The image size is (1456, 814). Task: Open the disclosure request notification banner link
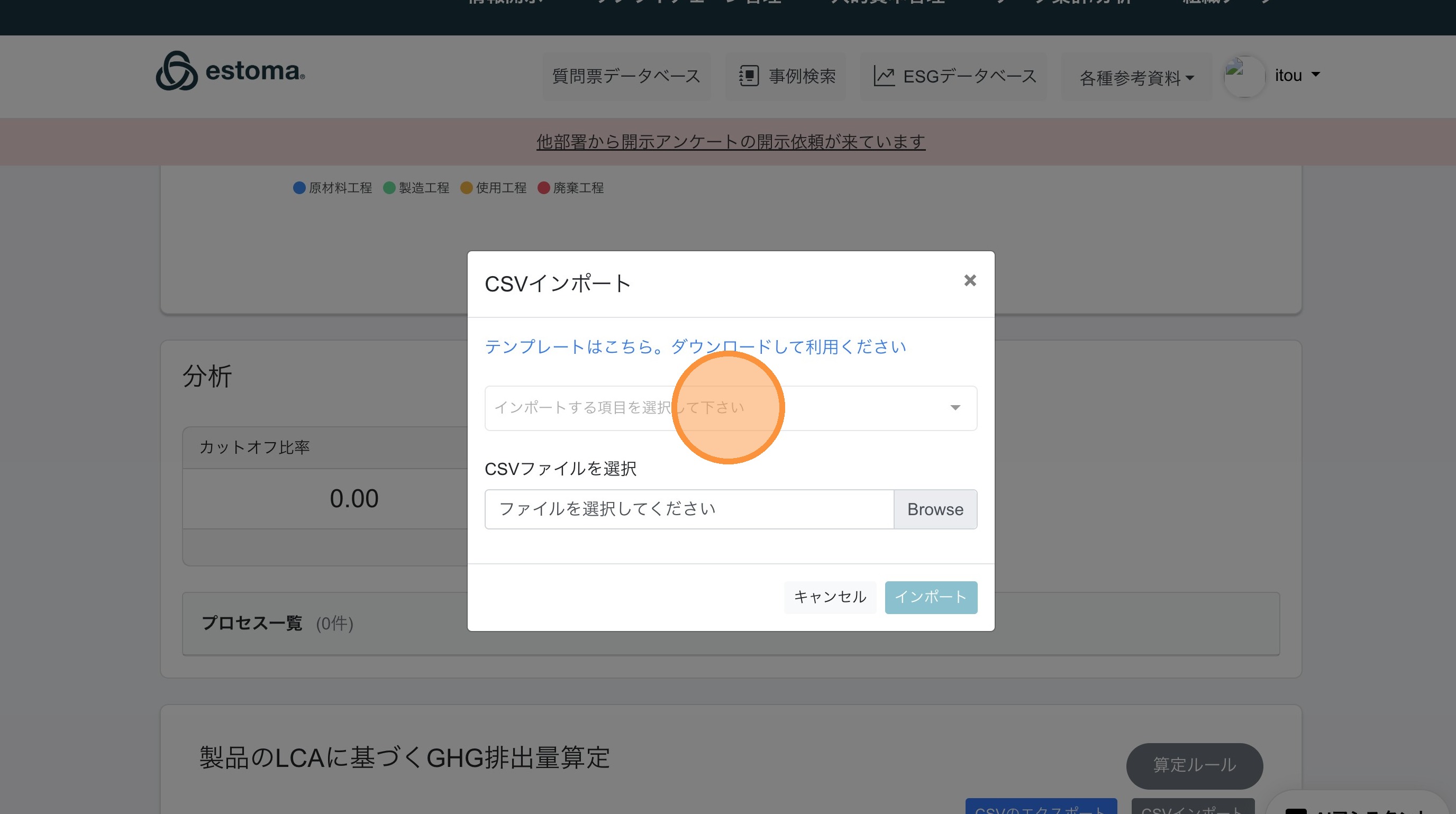click(x=730, y=141)
